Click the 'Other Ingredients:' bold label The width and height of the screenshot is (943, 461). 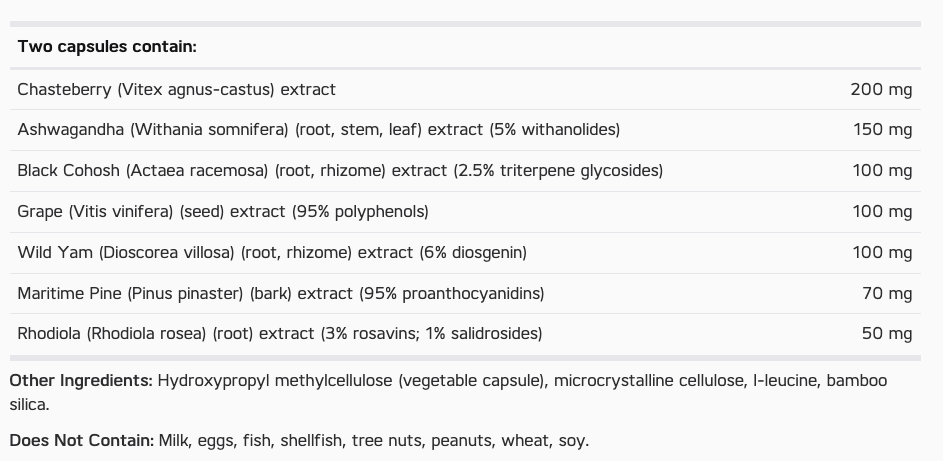click(81, 380)
